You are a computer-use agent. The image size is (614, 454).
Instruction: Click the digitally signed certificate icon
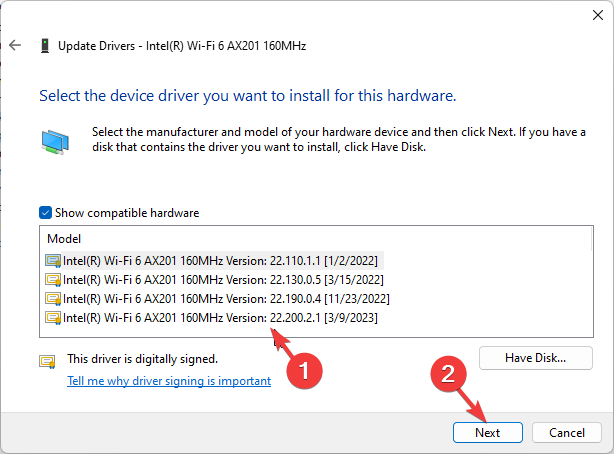pos(47,361)
